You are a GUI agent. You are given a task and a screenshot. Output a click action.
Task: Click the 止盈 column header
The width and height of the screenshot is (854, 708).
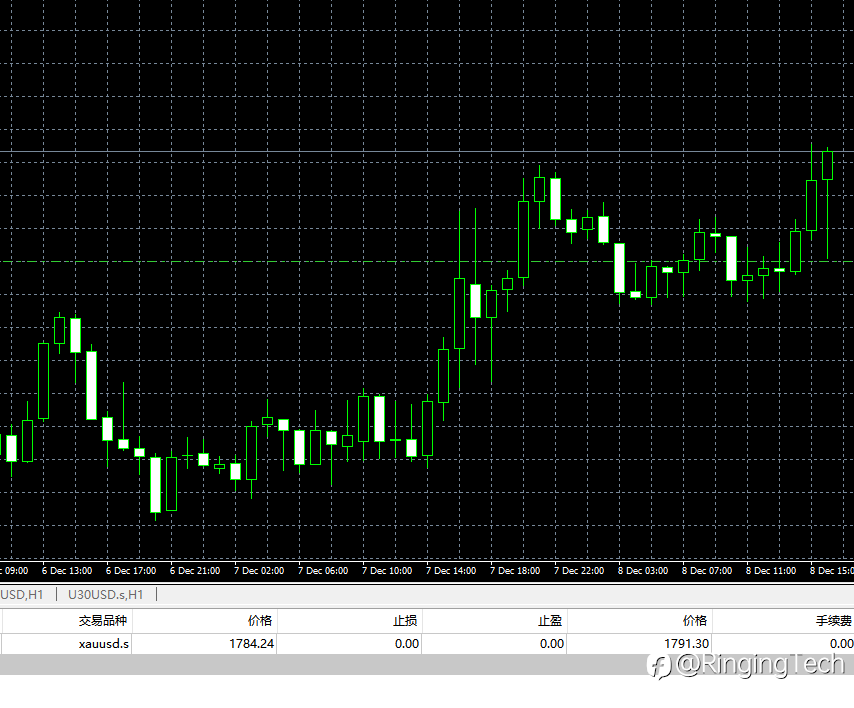click(550, 620)
